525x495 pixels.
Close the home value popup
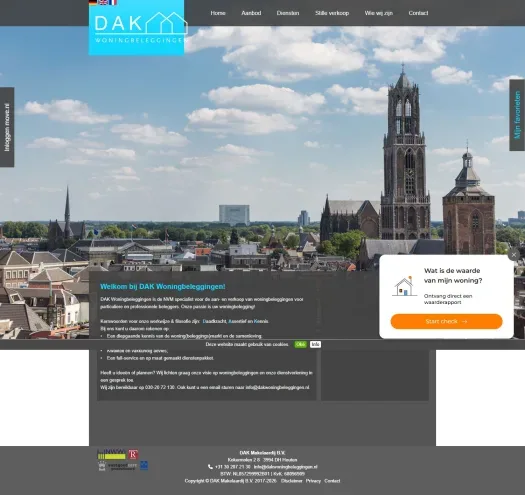514,255
